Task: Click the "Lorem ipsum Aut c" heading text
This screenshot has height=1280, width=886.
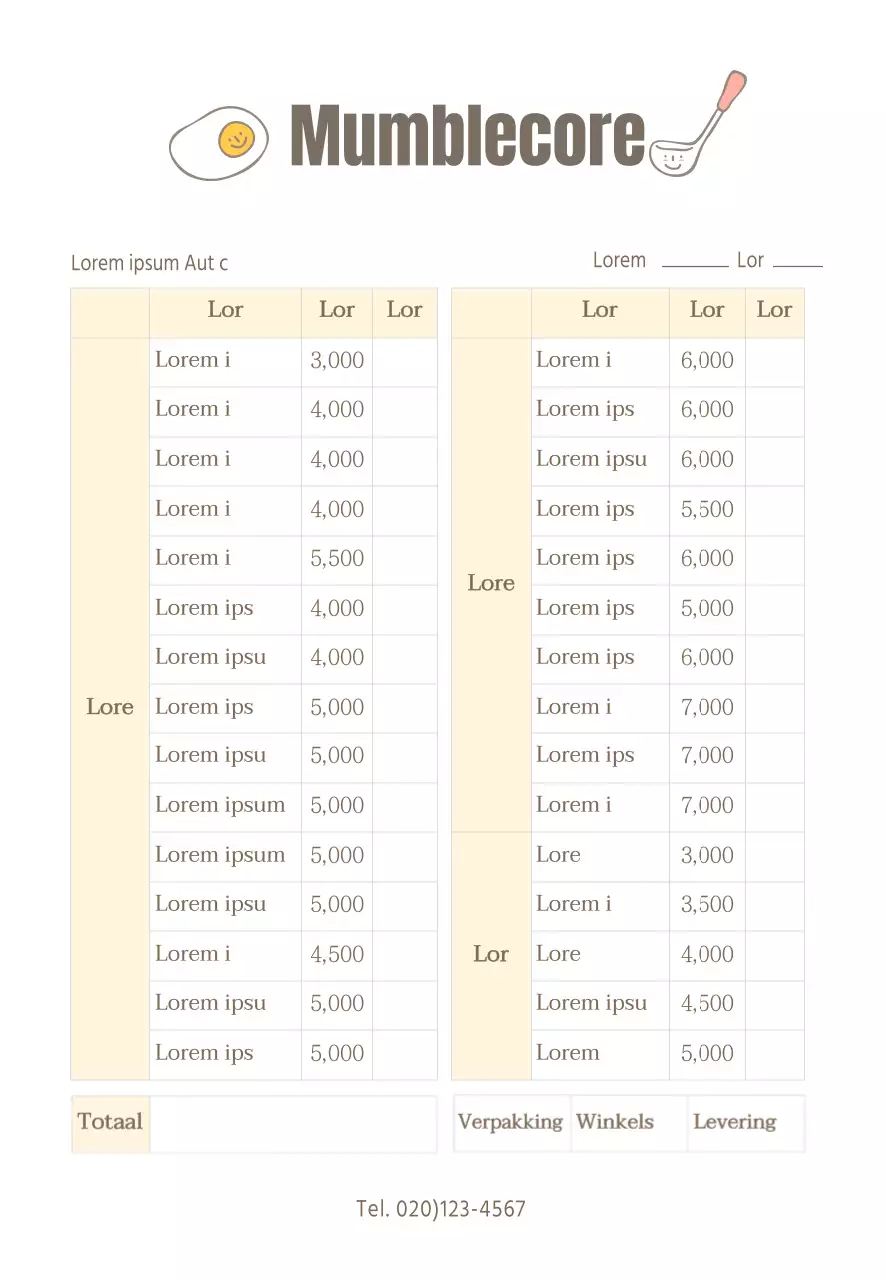Action: click(150, 263)
